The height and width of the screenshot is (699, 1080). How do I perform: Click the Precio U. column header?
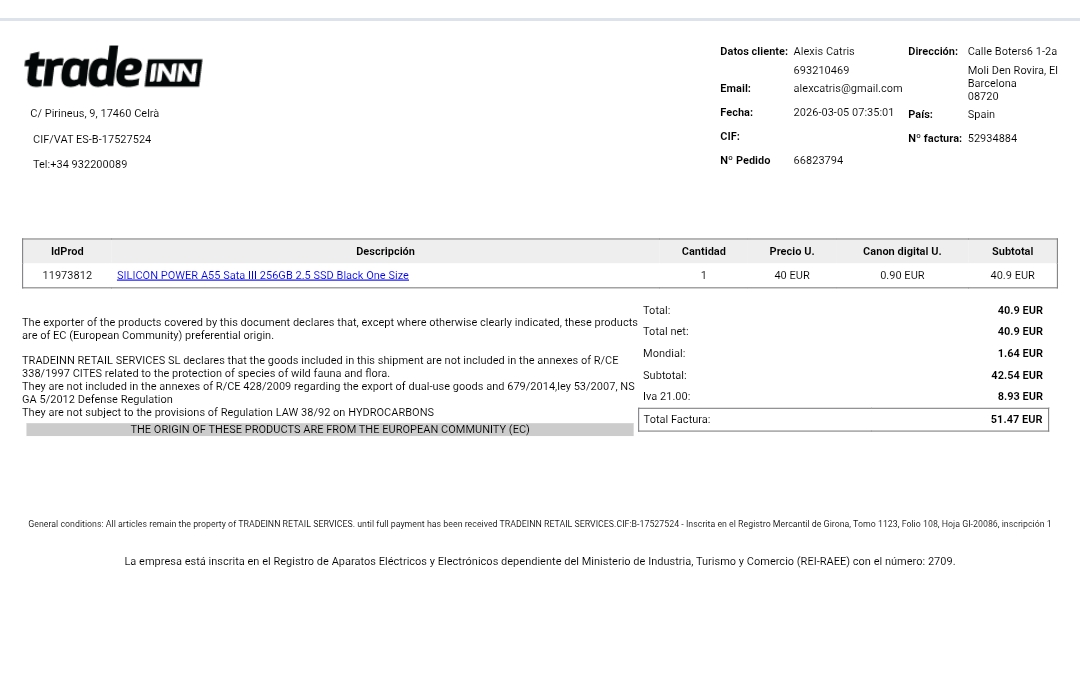point(791,251)
